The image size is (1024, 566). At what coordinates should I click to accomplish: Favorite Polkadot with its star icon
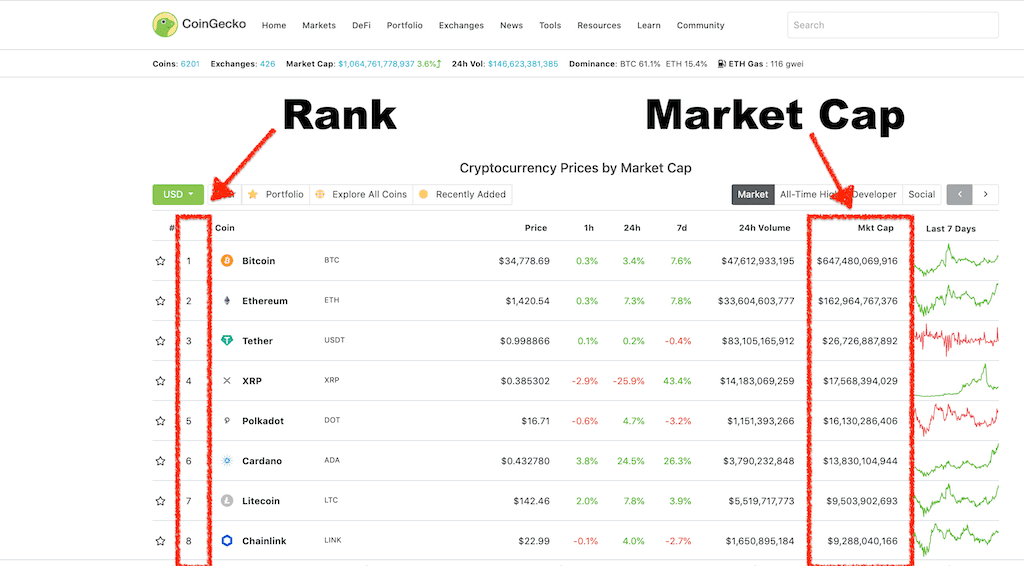pyautogui.click(x=160, y=421)
